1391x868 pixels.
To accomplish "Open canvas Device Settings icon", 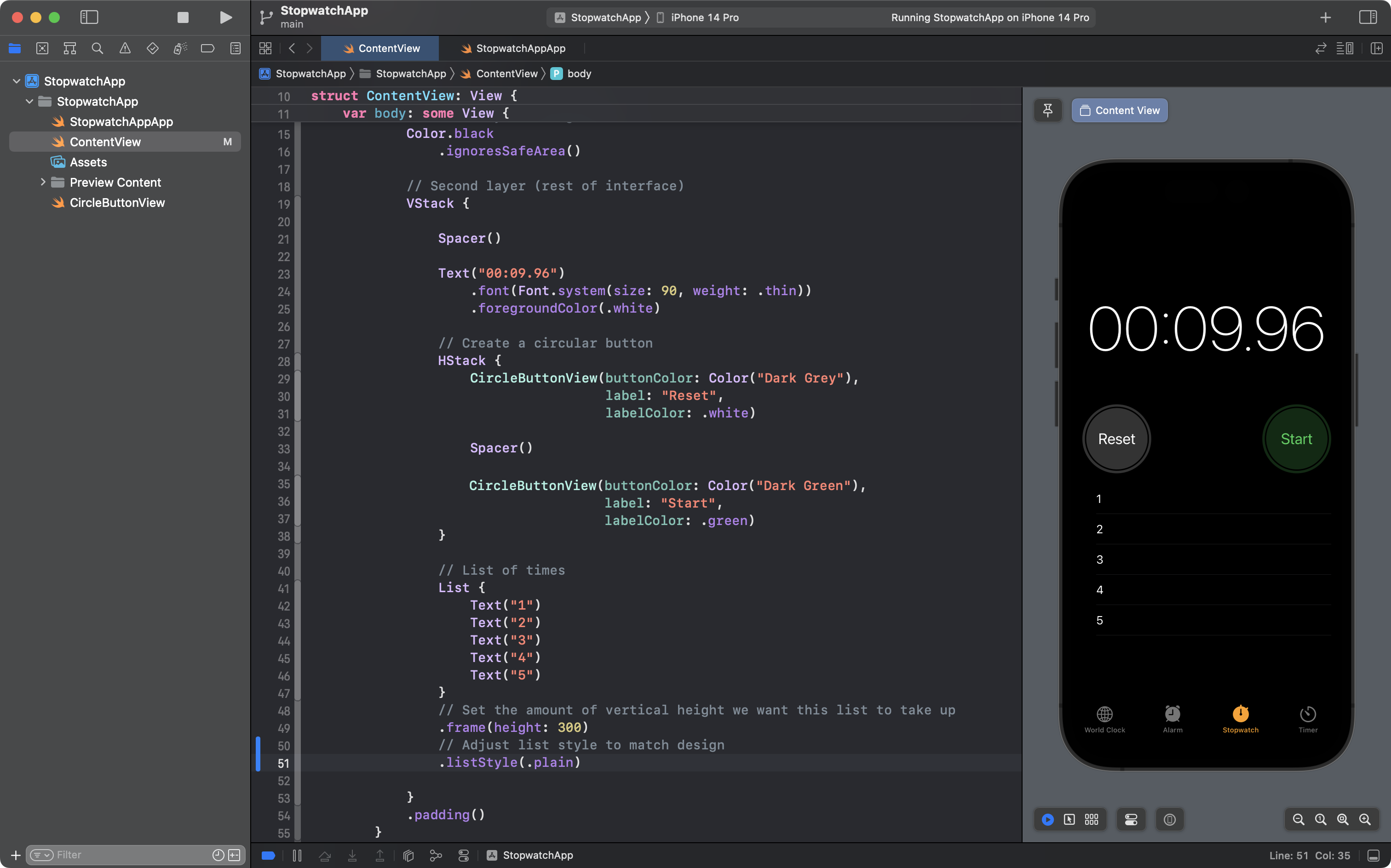I will point(1131,819).
